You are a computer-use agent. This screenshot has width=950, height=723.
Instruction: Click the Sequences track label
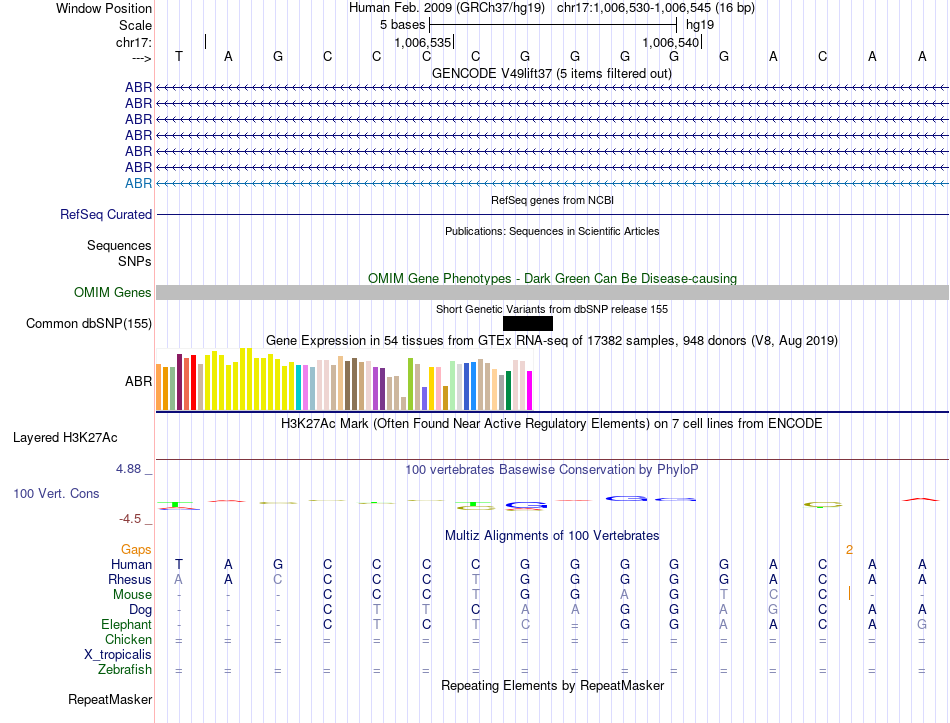(x=119, y=245)
